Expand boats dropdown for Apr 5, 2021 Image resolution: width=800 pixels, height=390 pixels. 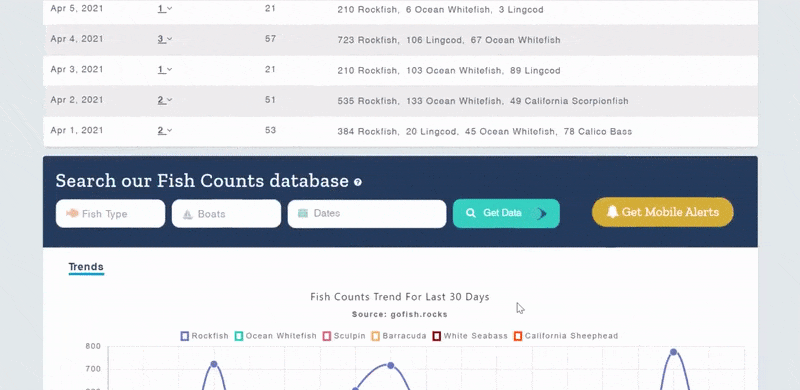165,9
